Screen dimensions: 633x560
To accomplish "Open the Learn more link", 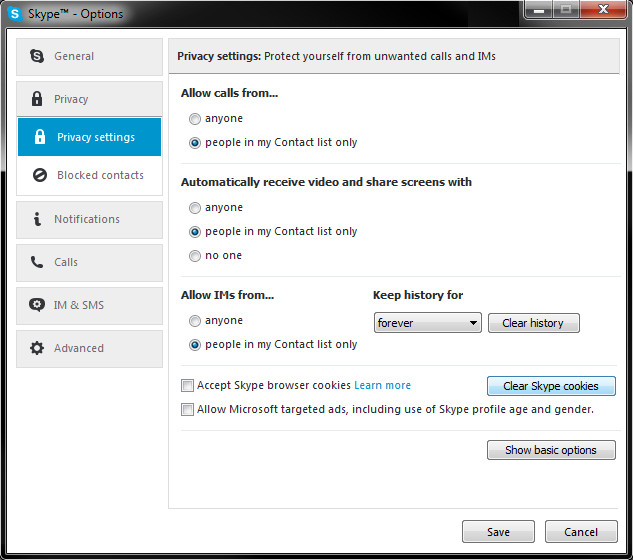I will pyautogui.click(x=382, y=385).
